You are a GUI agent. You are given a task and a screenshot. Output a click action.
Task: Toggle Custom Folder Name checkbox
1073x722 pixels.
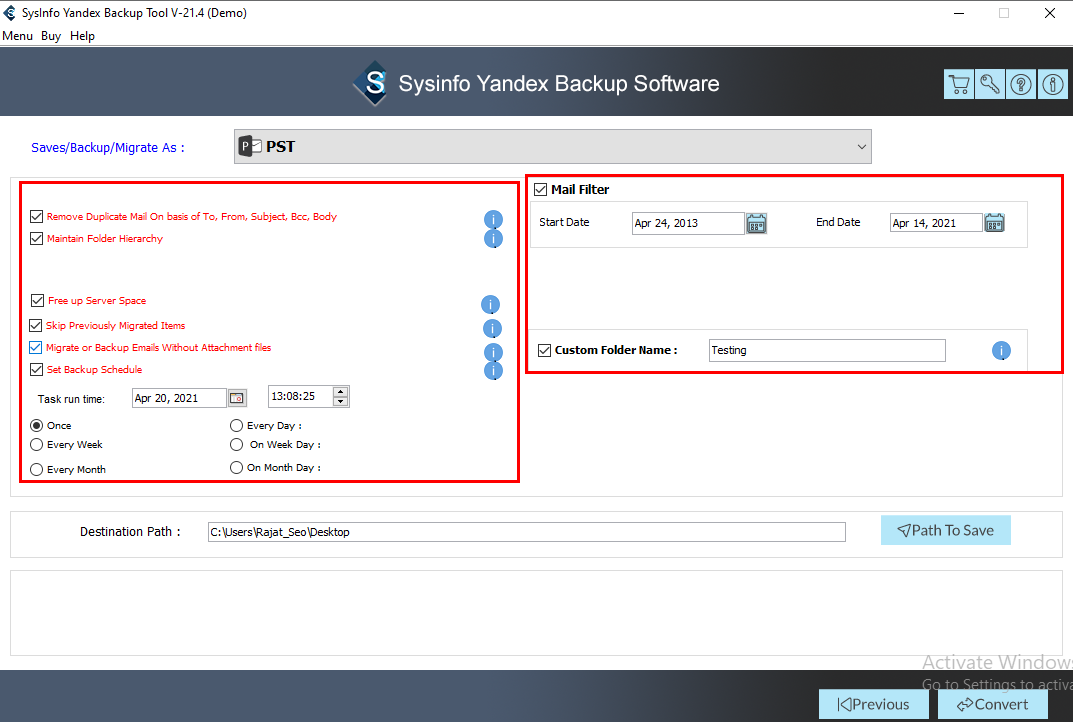coord(545,350)
